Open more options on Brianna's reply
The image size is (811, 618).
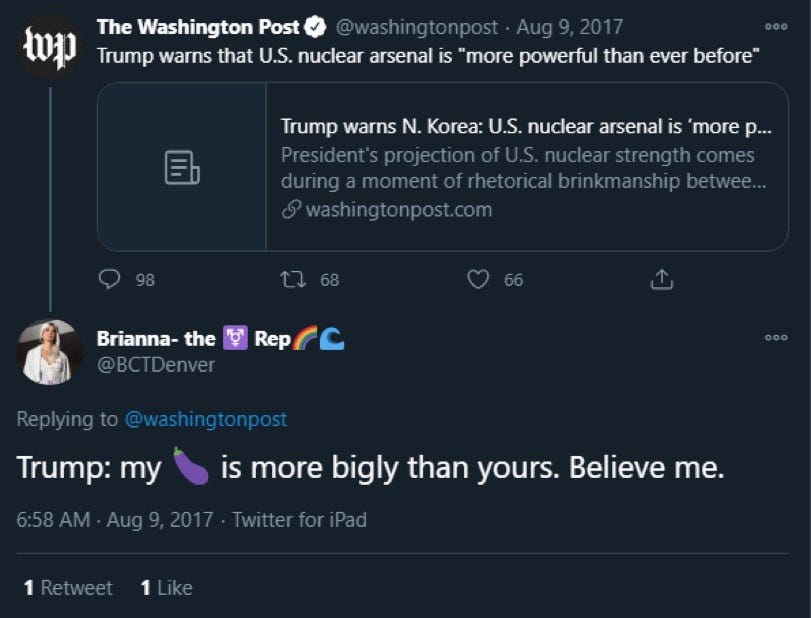(776, 338)
